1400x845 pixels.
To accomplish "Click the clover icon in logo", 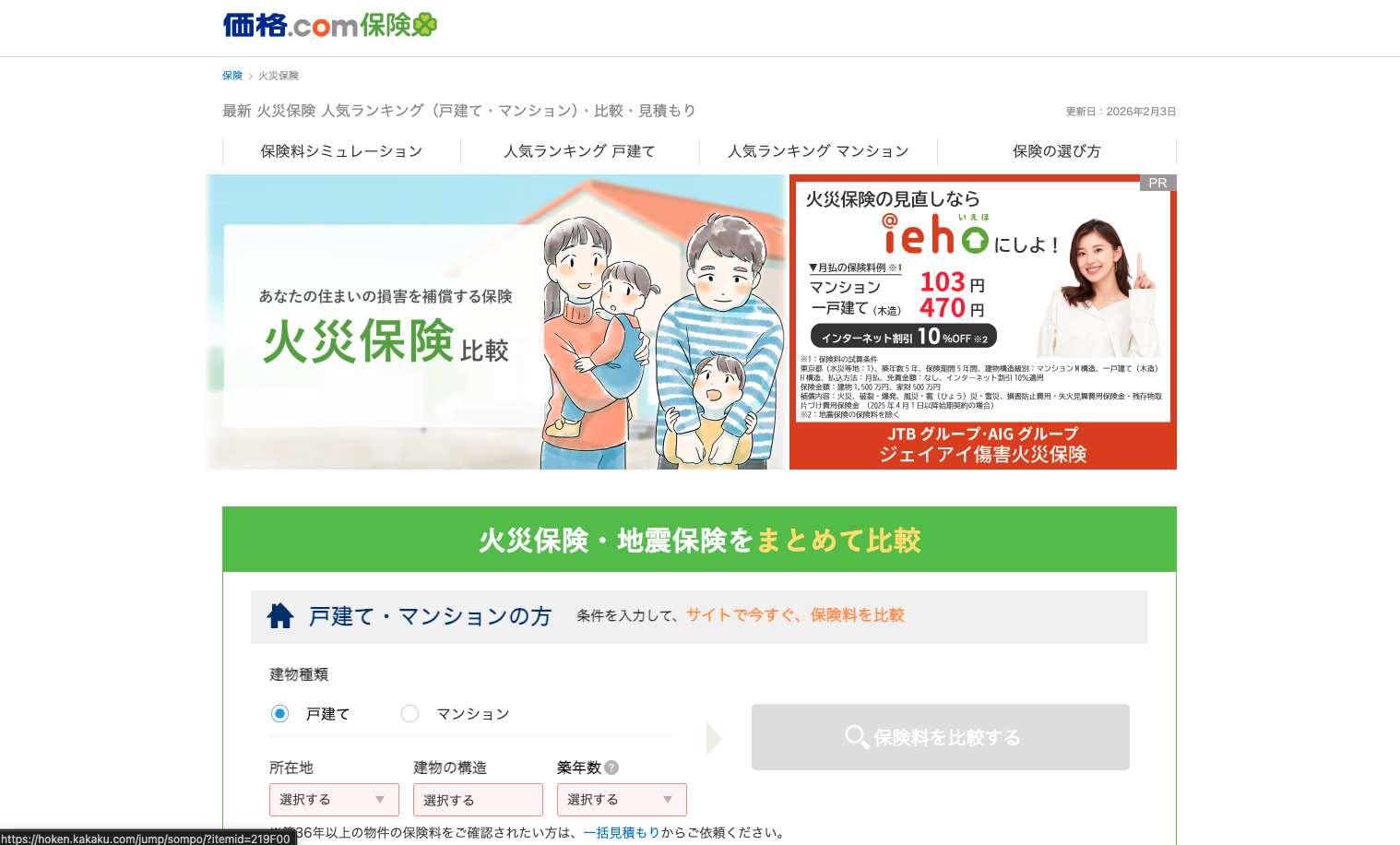I will tap(425, 24).
